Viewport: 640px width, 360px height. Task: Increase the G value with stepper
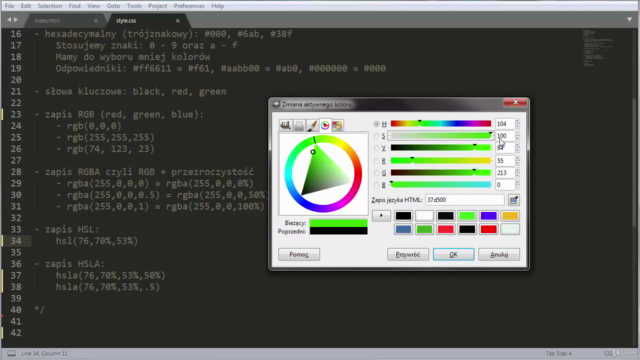[x=517, y=171]
